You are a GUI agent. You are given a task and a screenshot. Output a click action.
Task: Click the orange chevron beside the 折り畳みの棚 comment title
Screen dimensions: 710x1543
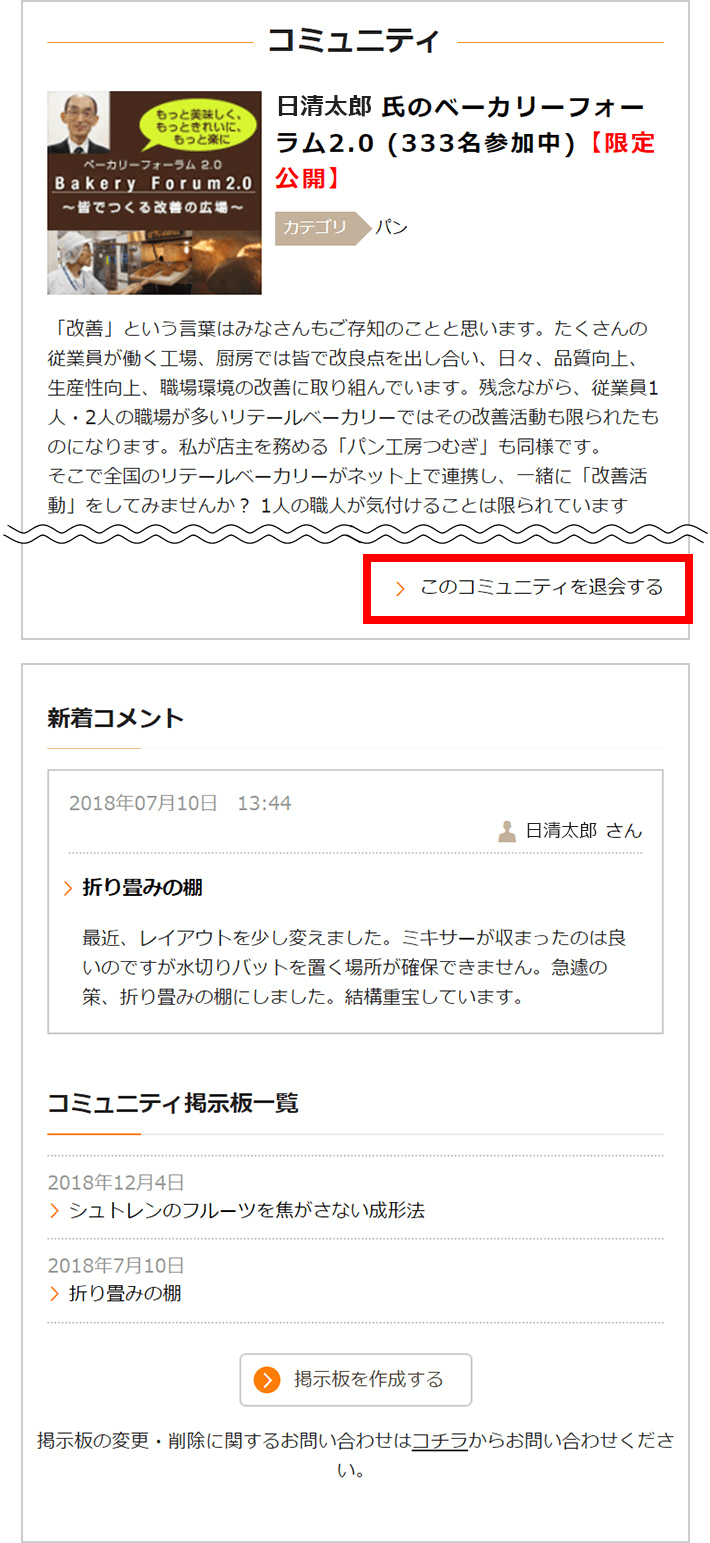click(x=68, y=888)
